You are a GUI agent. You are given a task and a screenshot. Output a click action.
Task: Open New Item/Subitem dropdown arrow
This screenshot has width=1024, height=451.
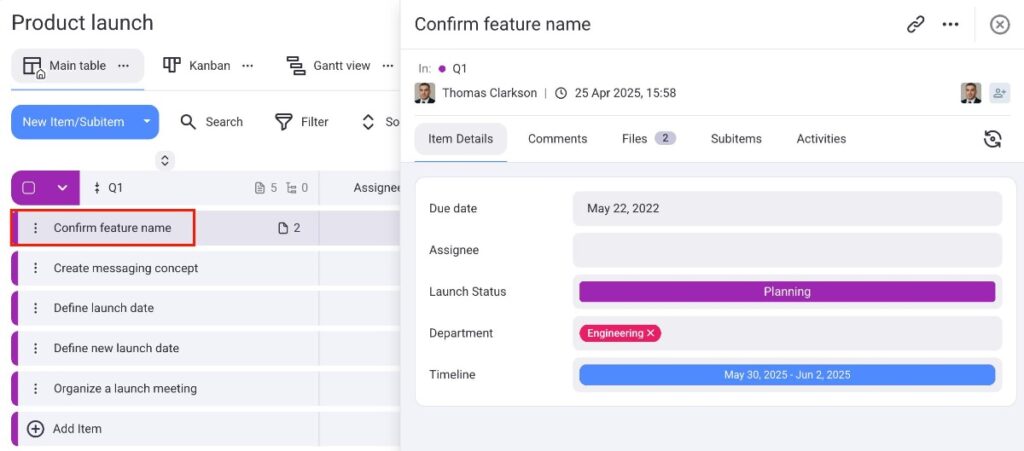(x=146, y=122)
